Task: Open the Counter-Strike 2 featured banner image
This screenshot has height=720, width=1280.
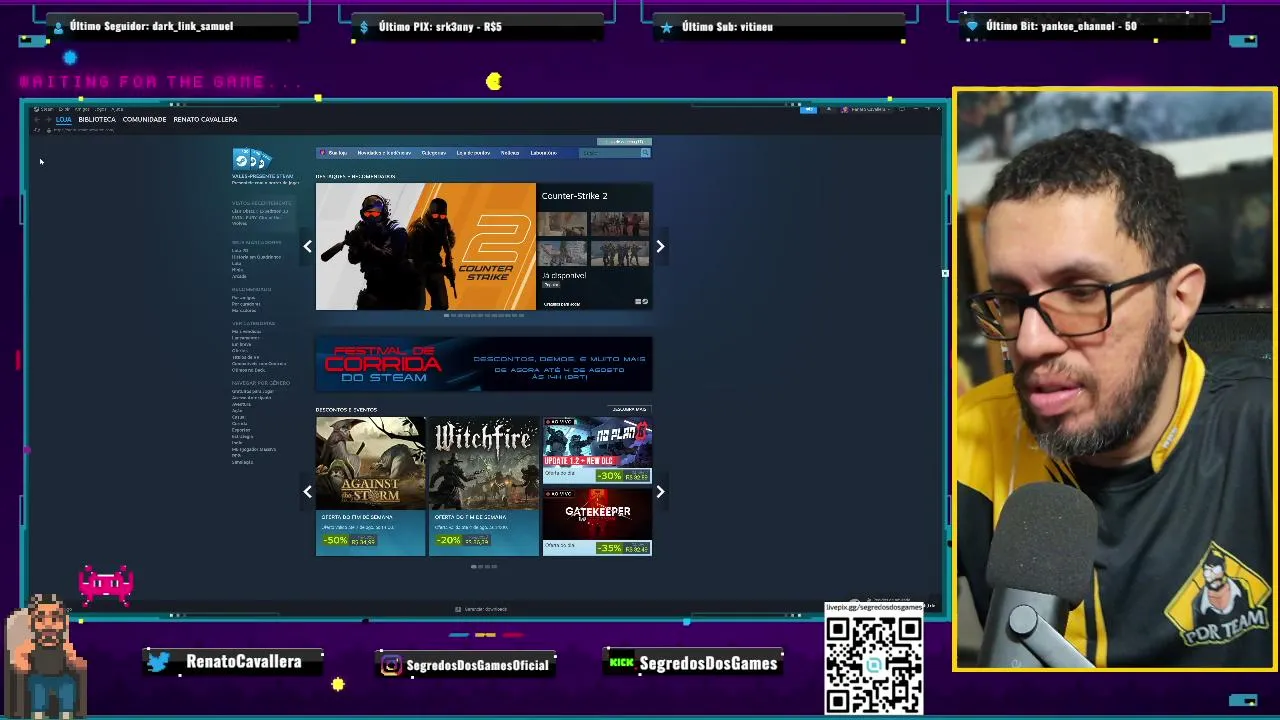Action: (x=426, y=246)
